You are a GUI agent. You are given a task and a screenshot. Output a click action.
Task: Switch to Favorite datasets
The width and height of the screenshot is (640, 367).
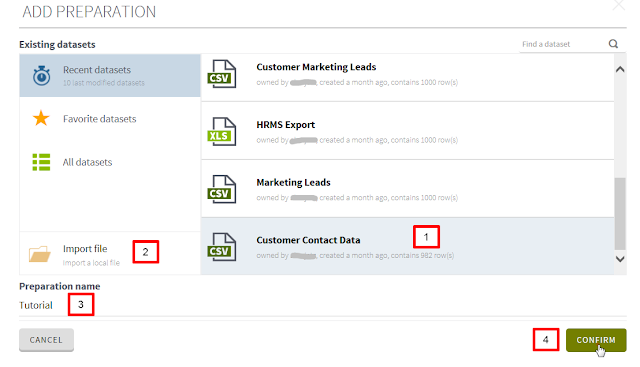[x=110, y=119]
